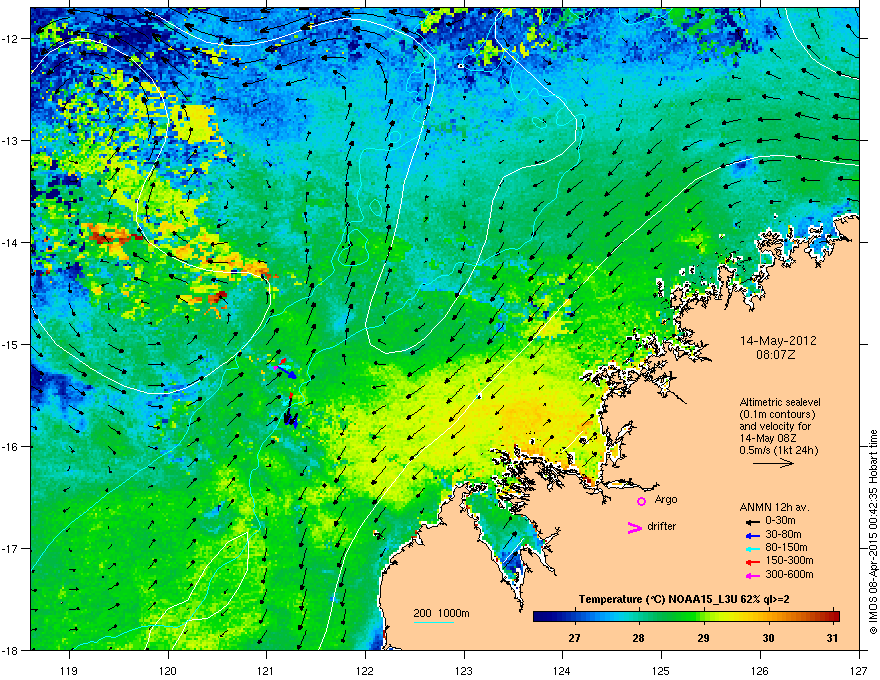Viewport: 880px width, 680px height.
Task: Click the '(0.1m contours)' text
Action: pos(778,415)
